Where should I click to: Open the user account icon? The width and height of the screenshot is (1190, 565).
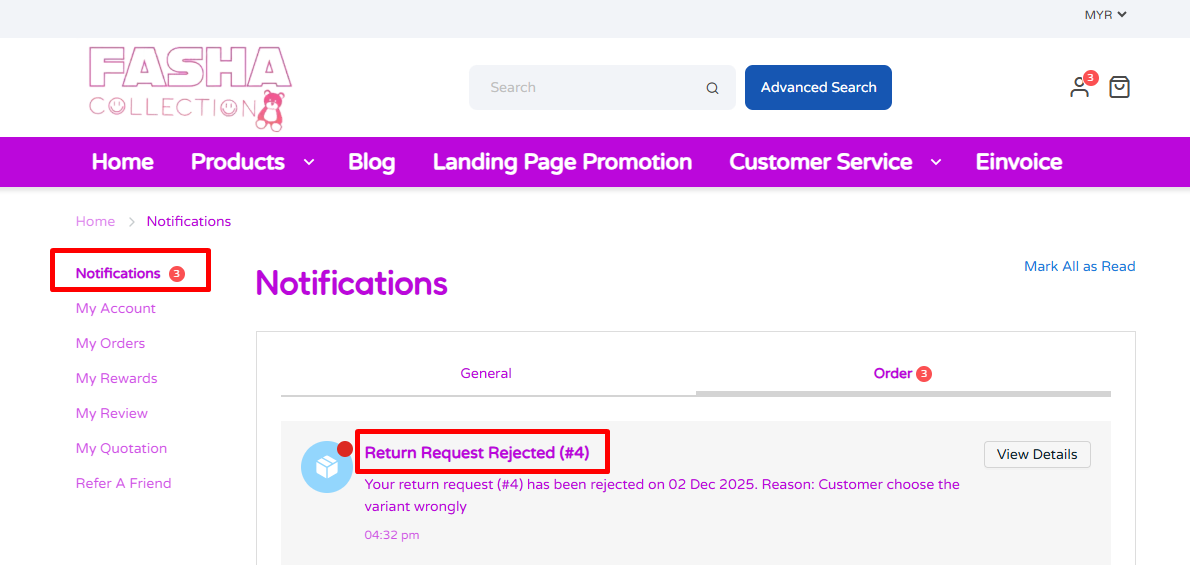pyautogui.click(x=1079, y=88)
